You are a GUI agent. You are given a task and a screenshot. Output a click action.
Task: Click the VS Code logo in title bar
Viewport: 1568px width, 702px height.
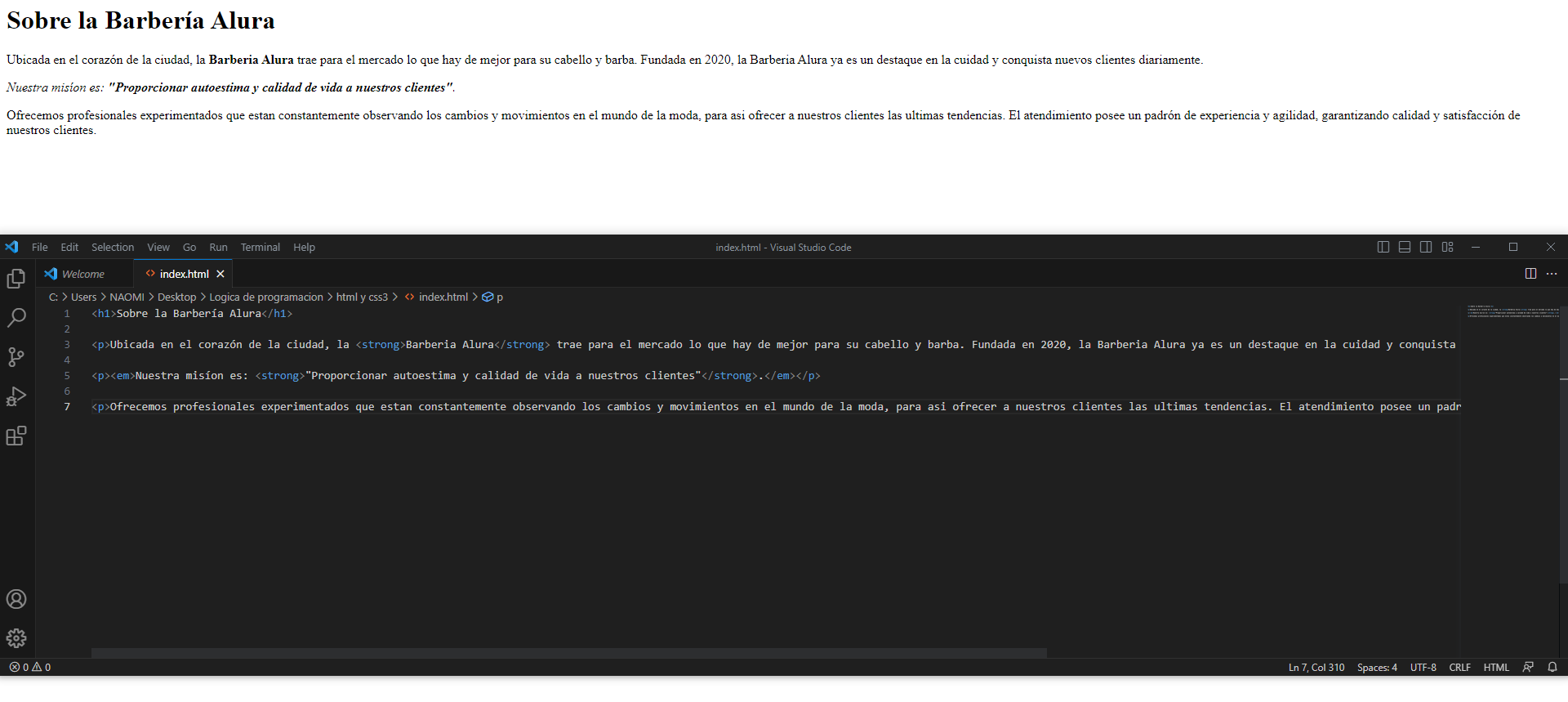11,247
